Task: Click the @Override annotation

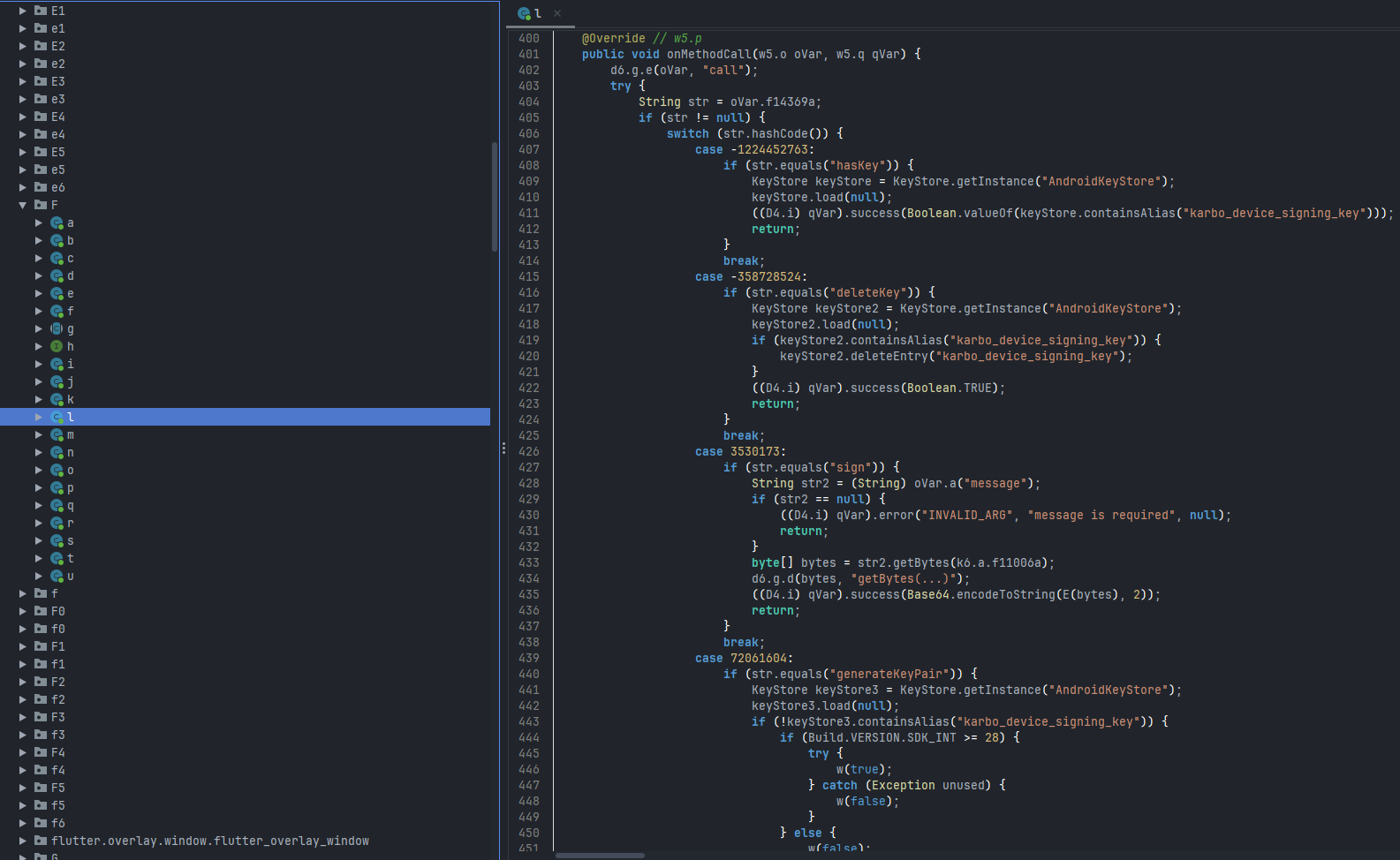Action: tap(613, 38)
